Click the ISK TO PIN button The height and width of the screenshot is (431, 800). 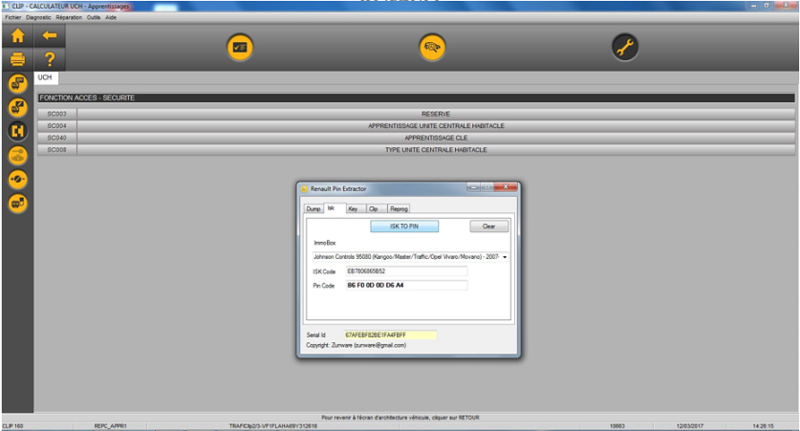click(x=405, y=226)
